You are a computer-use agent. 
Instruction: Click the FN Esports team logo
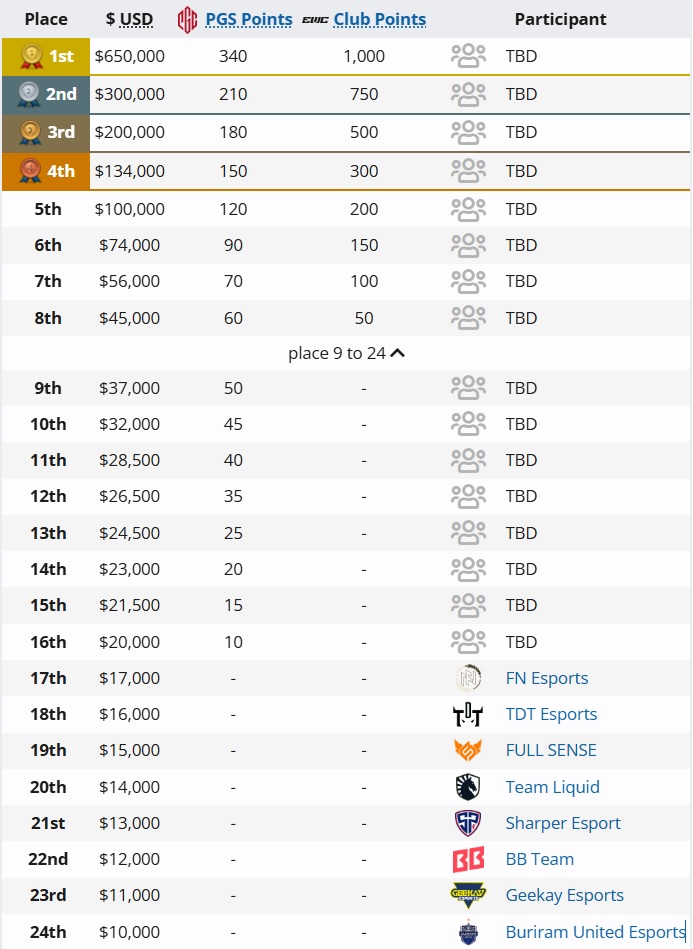click(468, 678)
